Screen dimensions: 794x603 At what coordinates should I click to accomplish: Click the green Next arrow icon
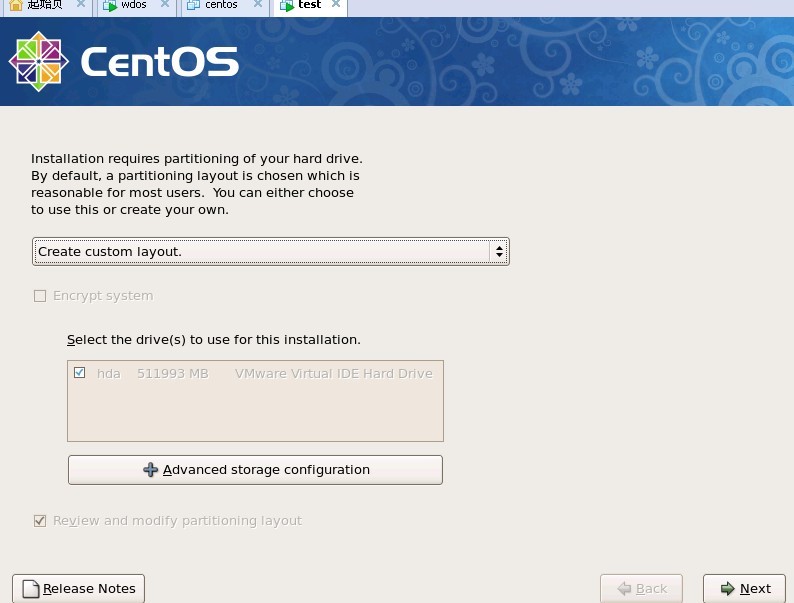[728, 588]
